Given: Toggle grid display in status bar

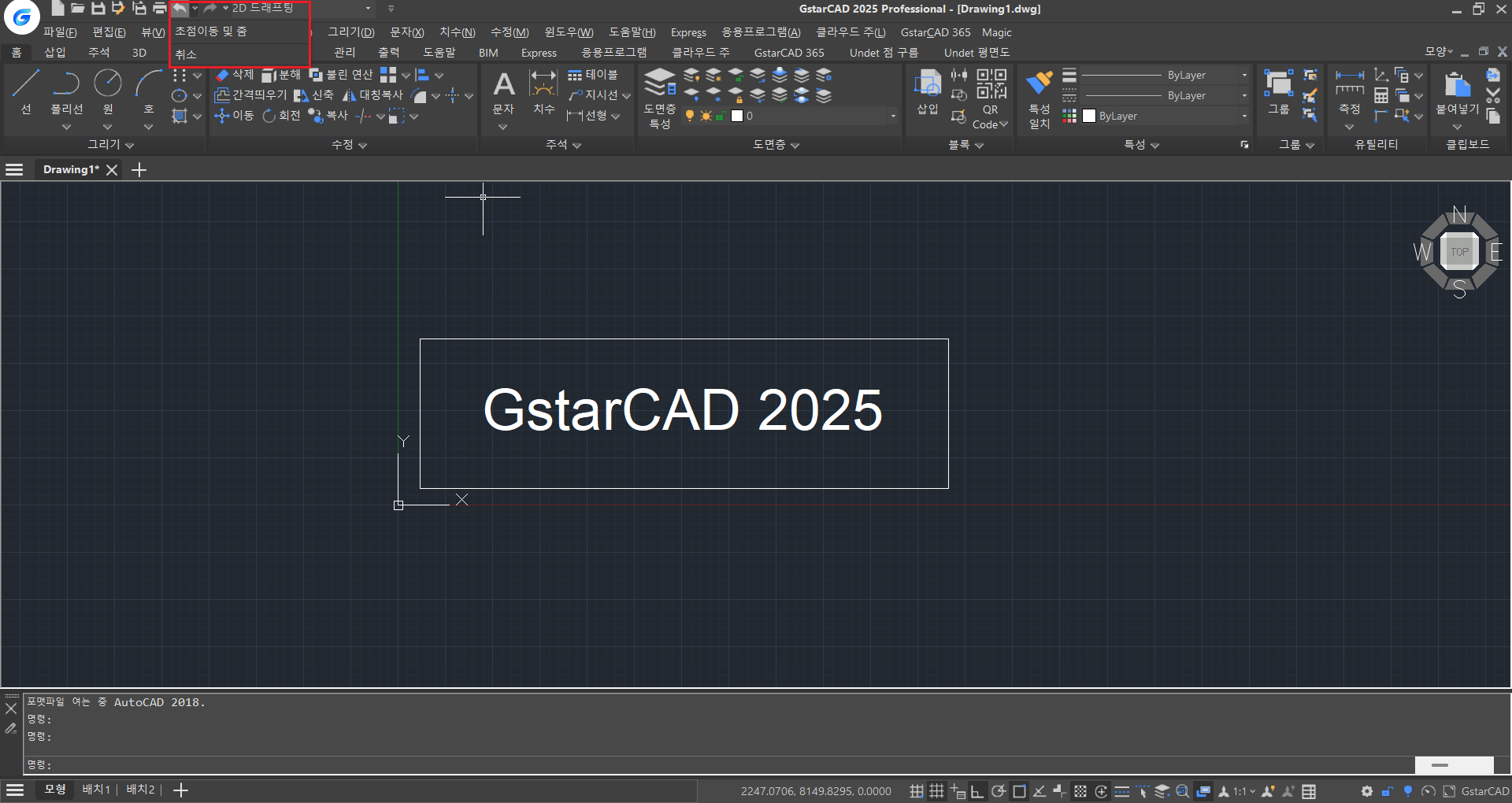Looking at the screenshot, I should click(936, 791).
